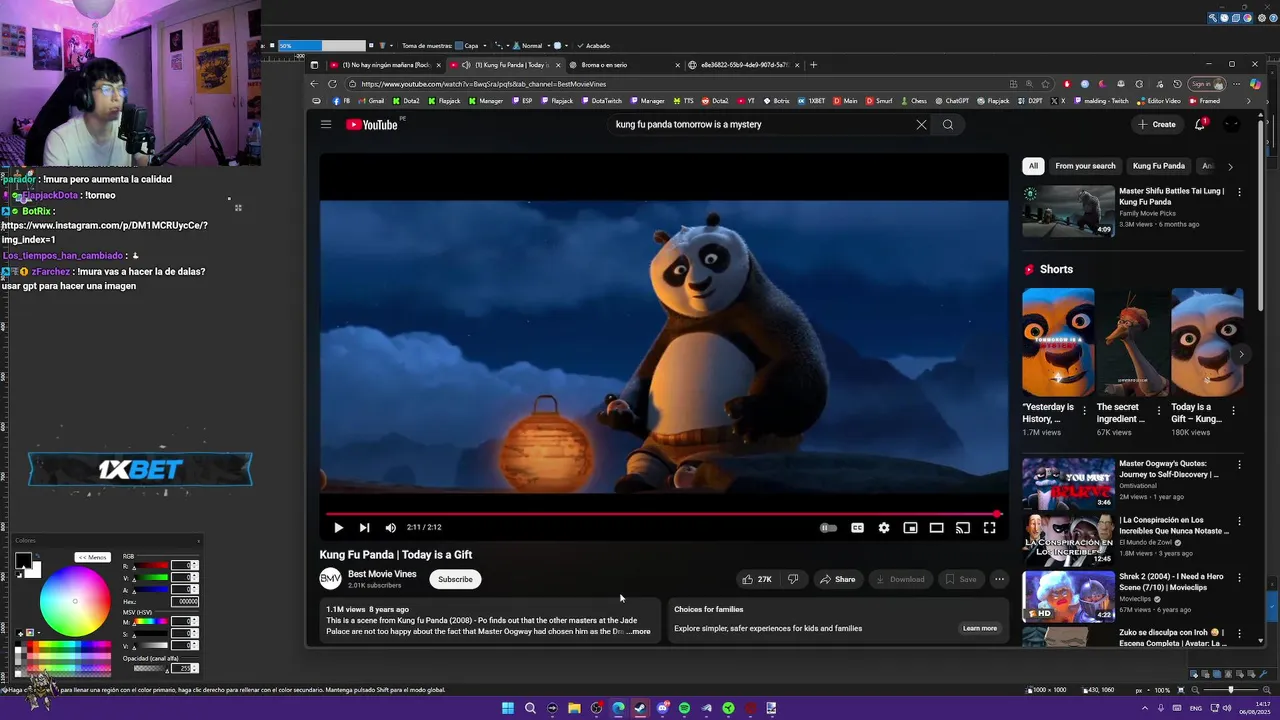Image resolution: width=1280 pixels, height=720 pixels.
Task: Adjust the Opacidad alpha slider
Action: (x=152, y=668)
